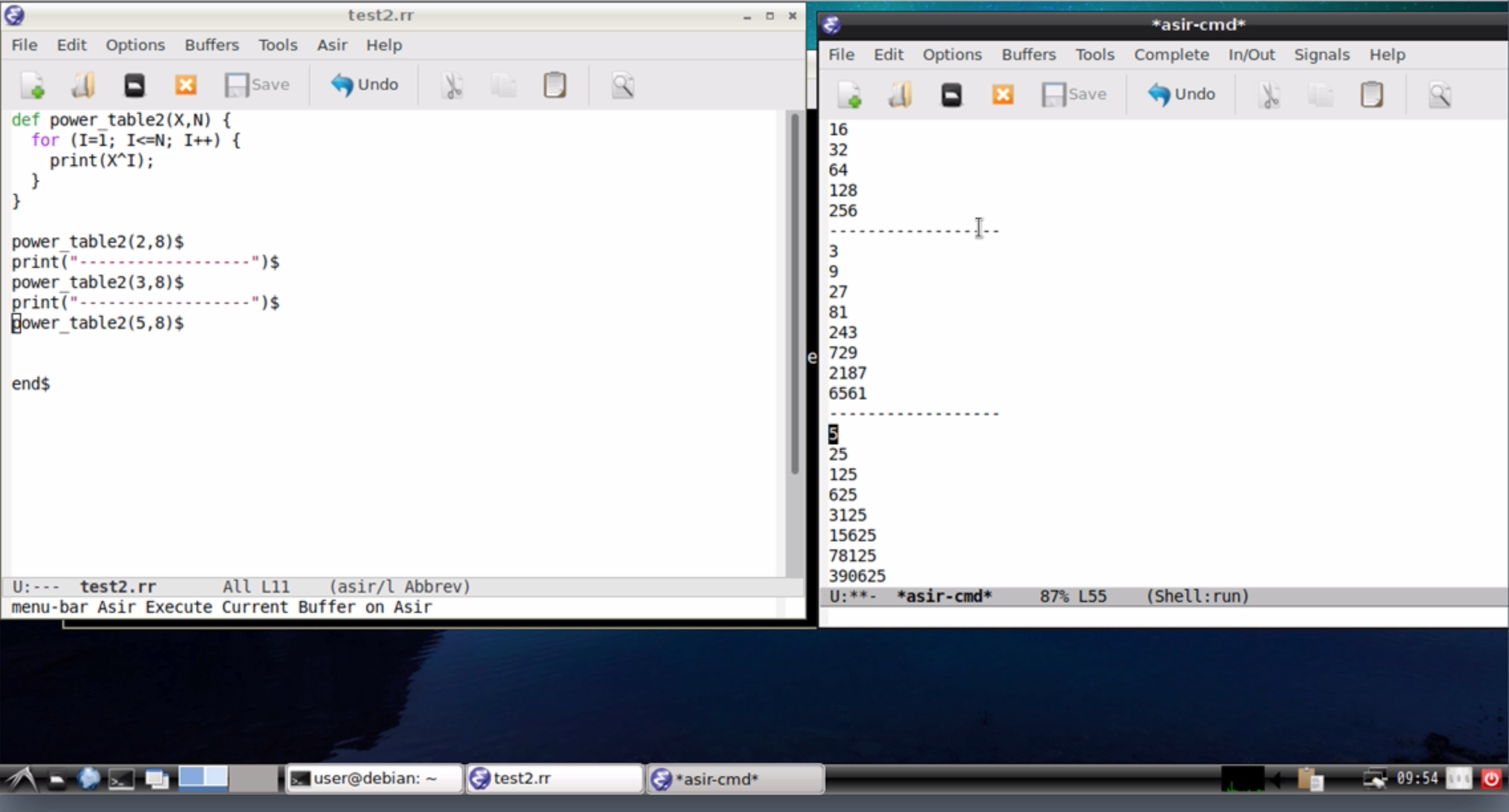1509x812 pixels.
Task: Open File menu in asir-cmd window
Action: (x=841, y=54)
